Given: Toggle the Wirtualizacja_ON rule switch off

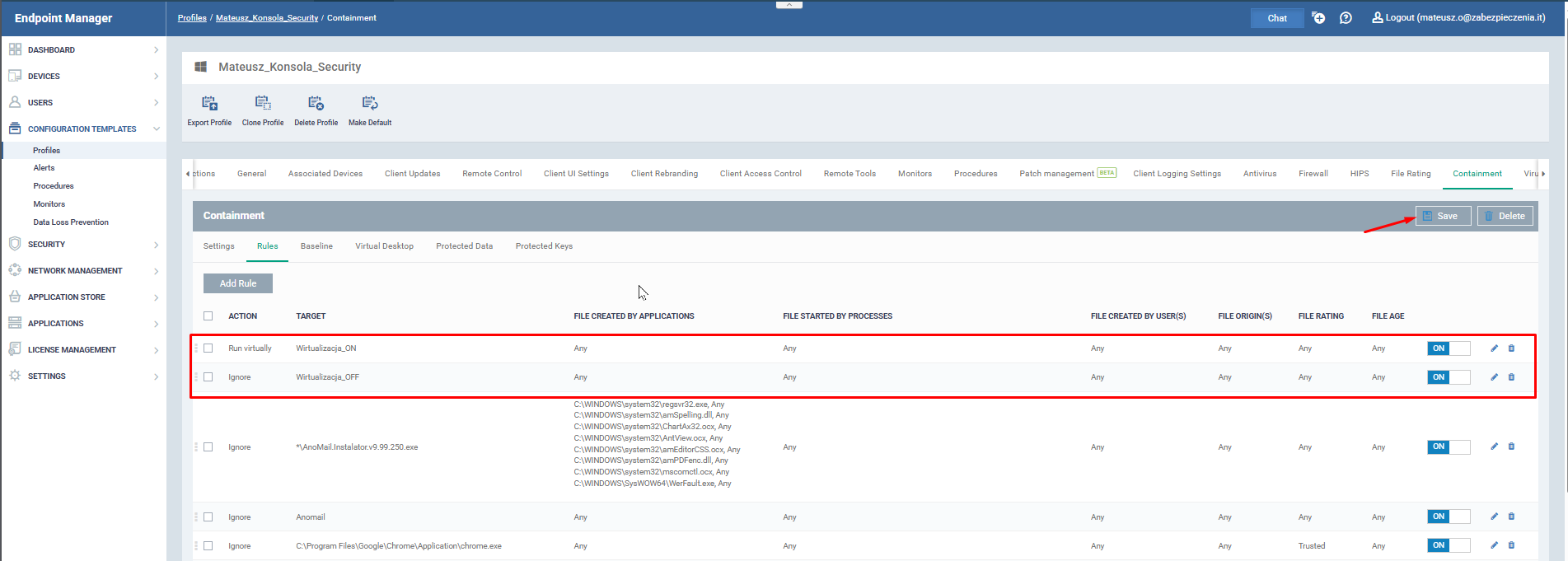Looking at the screenshot, I should [1448, 348].
